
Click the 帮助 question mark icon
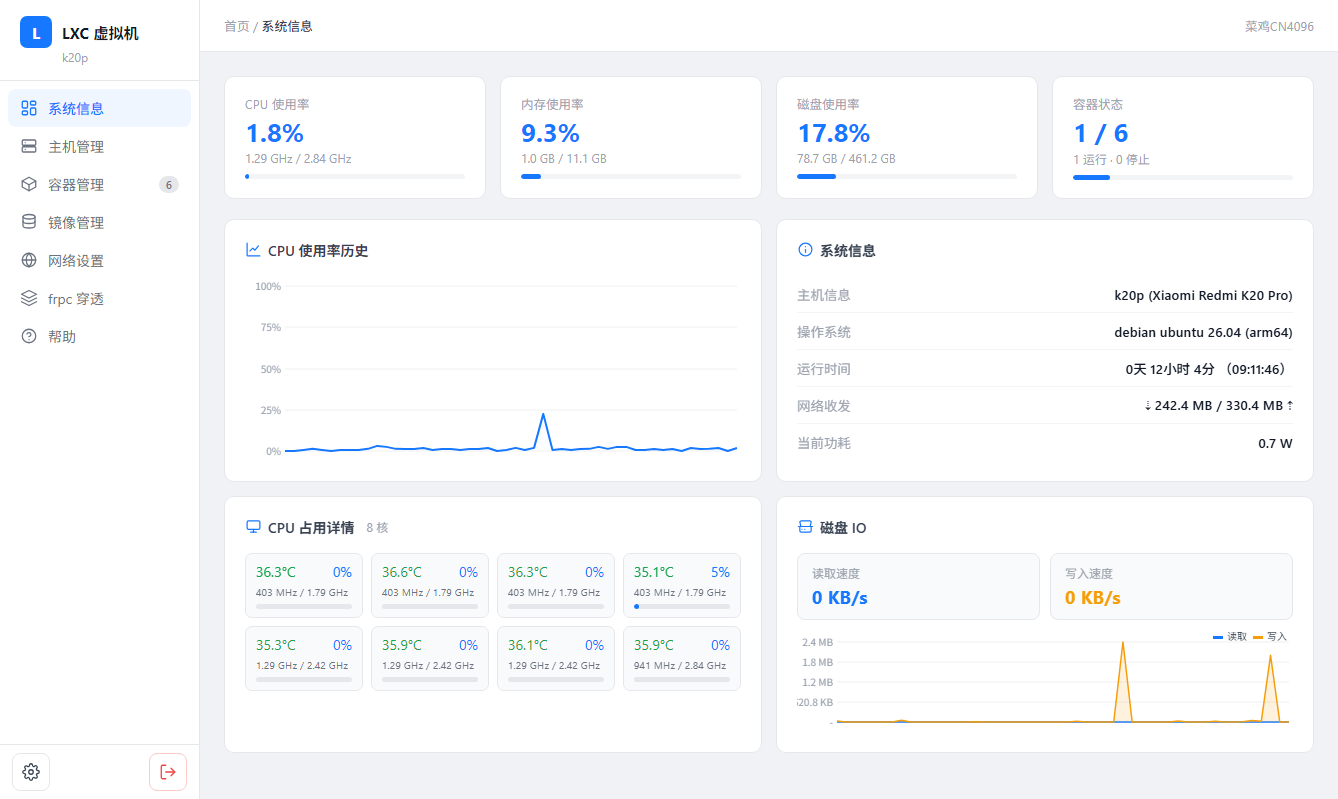point(29,337)
